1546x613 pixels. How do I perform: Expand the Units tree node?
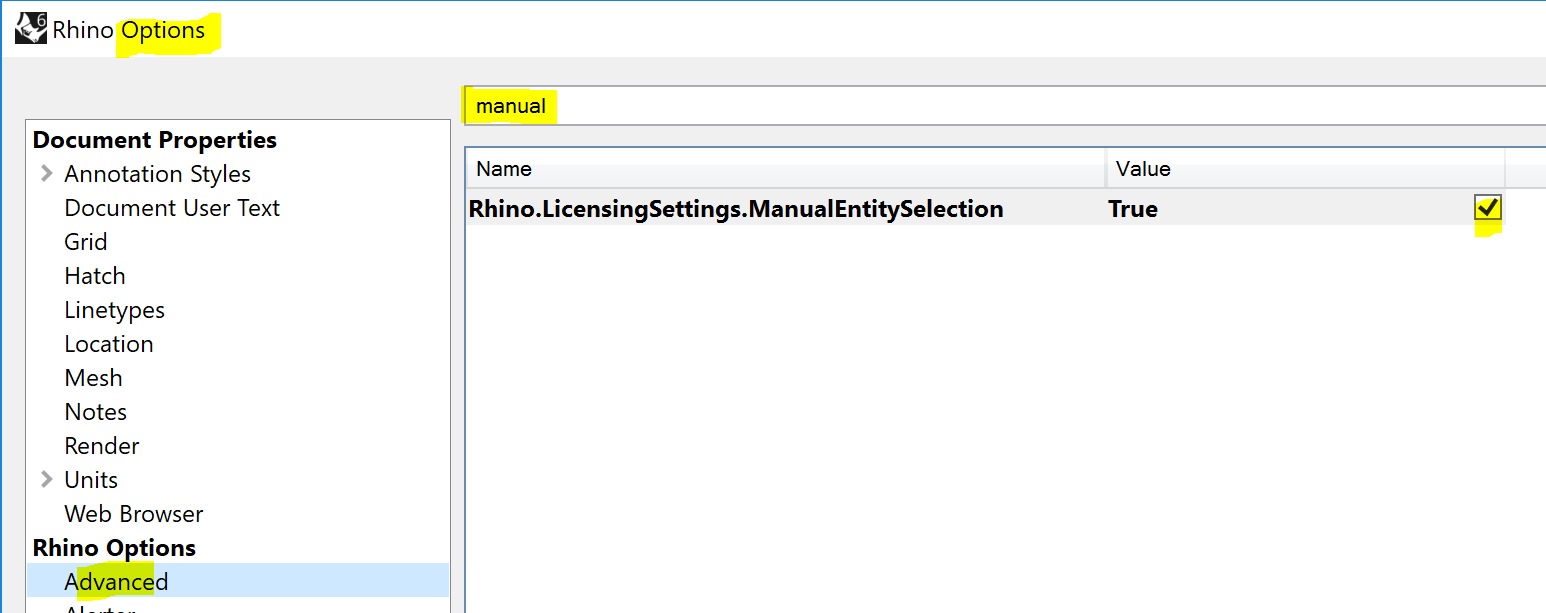click(46, 480)
